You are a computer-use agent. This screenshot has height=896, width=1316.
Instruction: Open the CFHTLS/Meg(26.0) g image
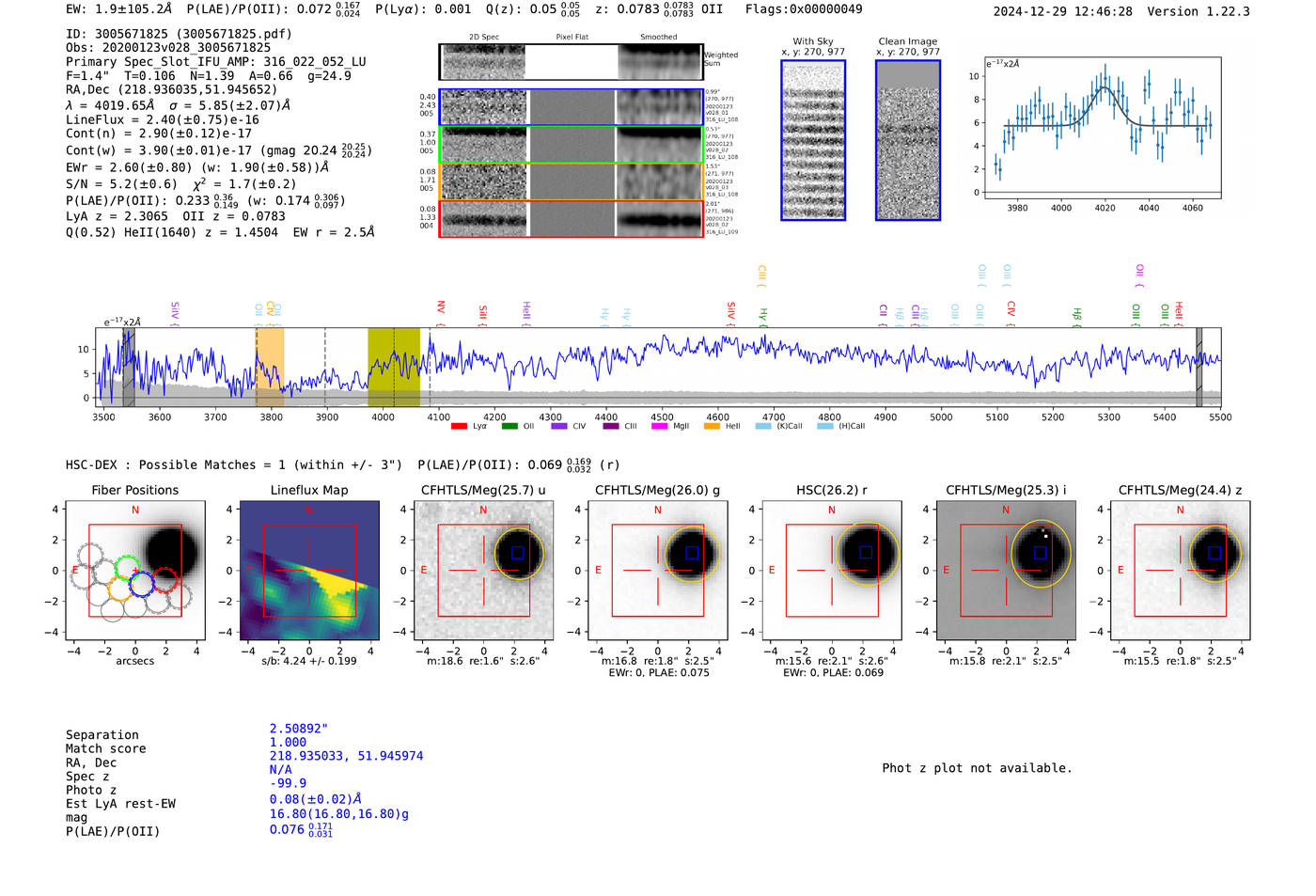pos(657,571)
